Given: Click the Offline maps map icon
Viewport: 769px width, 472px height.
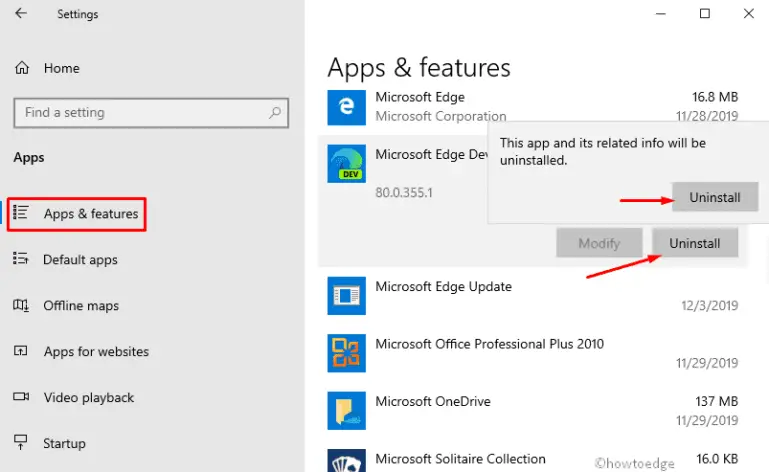Looking at the screenshot, I should click(x=21, y=305).
